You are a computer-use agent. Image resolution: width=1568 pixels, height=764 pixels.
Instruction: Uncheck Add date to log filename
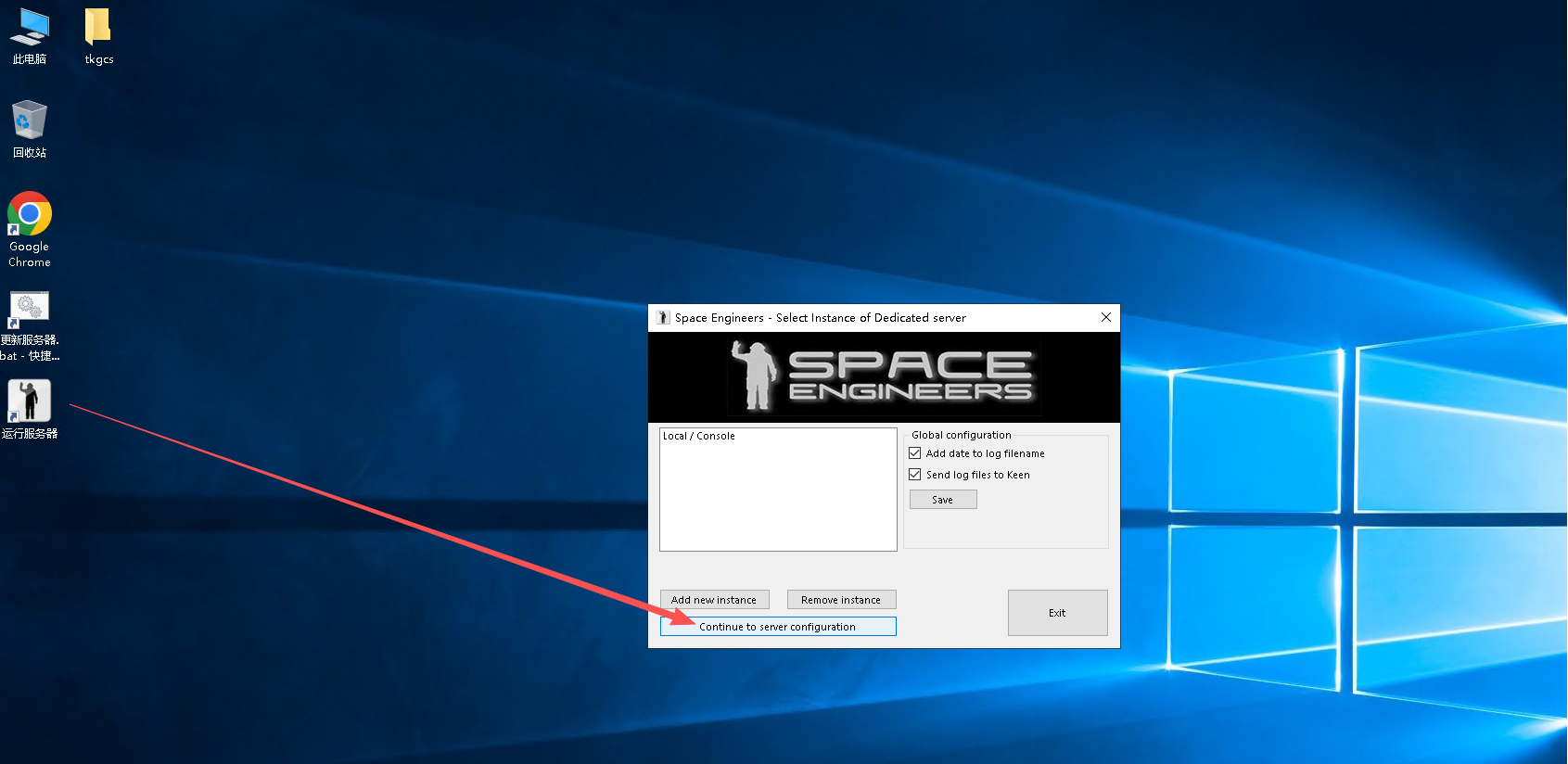pyautogui.click(x=915, y=453)
